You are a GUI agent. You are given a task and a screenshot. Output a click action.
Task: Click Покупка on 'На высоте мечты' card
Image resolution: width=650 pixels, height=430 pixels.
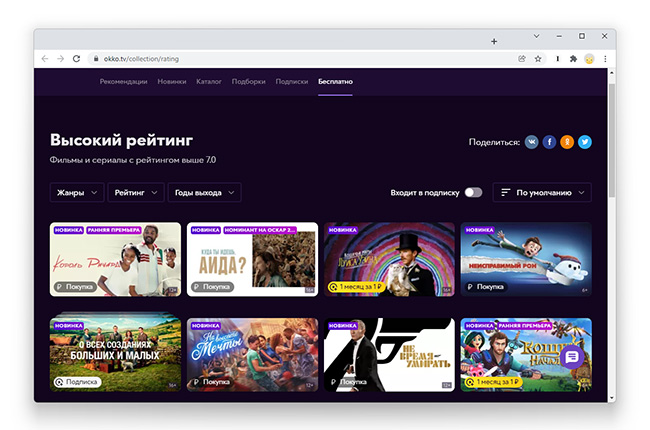coord(212,382)
